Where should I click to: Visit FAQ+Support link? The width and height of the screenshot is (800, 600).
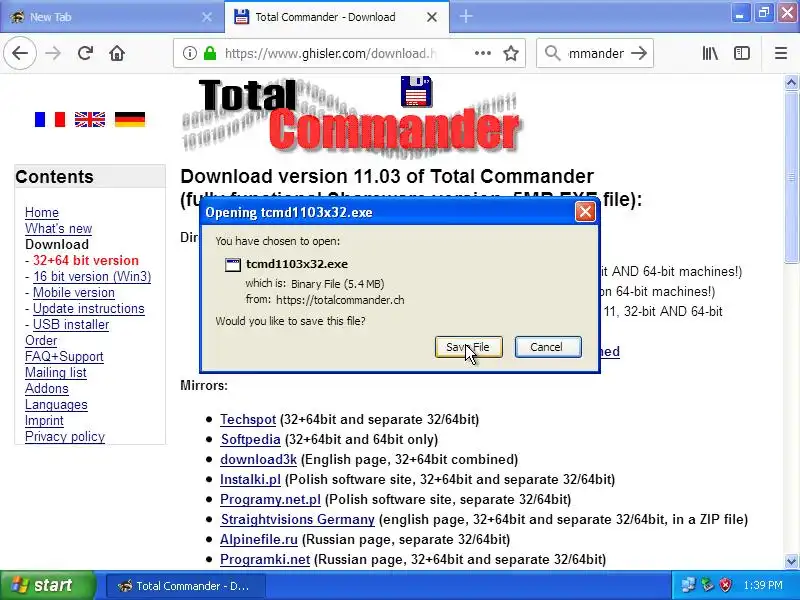[64, 357]
